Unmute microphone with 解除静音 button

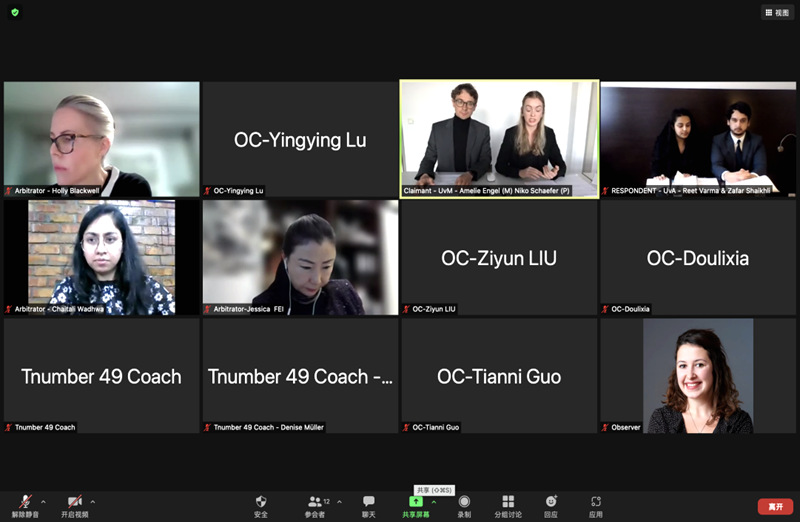pyautogui.click(x=20, y=503)
